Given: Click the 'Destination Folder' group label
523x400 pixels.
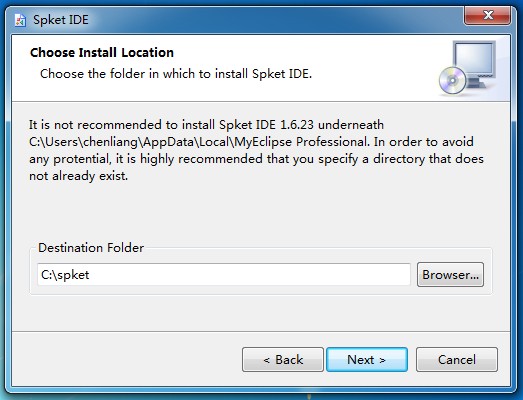Looking at the screenshot, I should pos(91,248).
